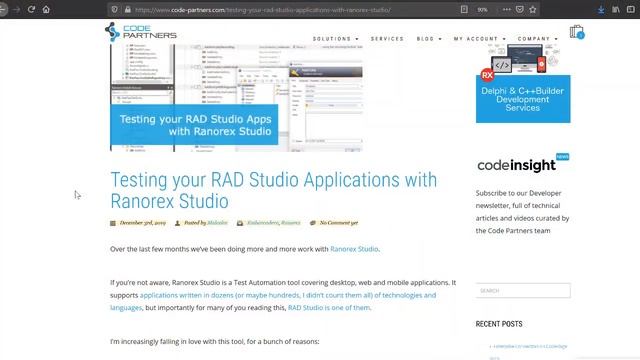Screen dimensions: 640x360
Task: Click the article title heading link
Action: coord(273,191)
